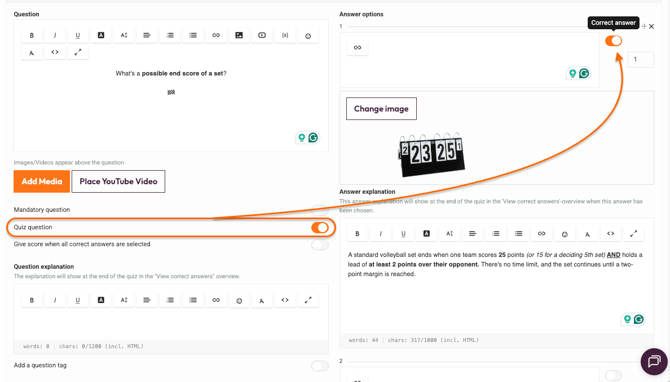The image size is (670, 382).
Task: Open emoji picker in Answer explanation toolbar
Action: (565, 234)
